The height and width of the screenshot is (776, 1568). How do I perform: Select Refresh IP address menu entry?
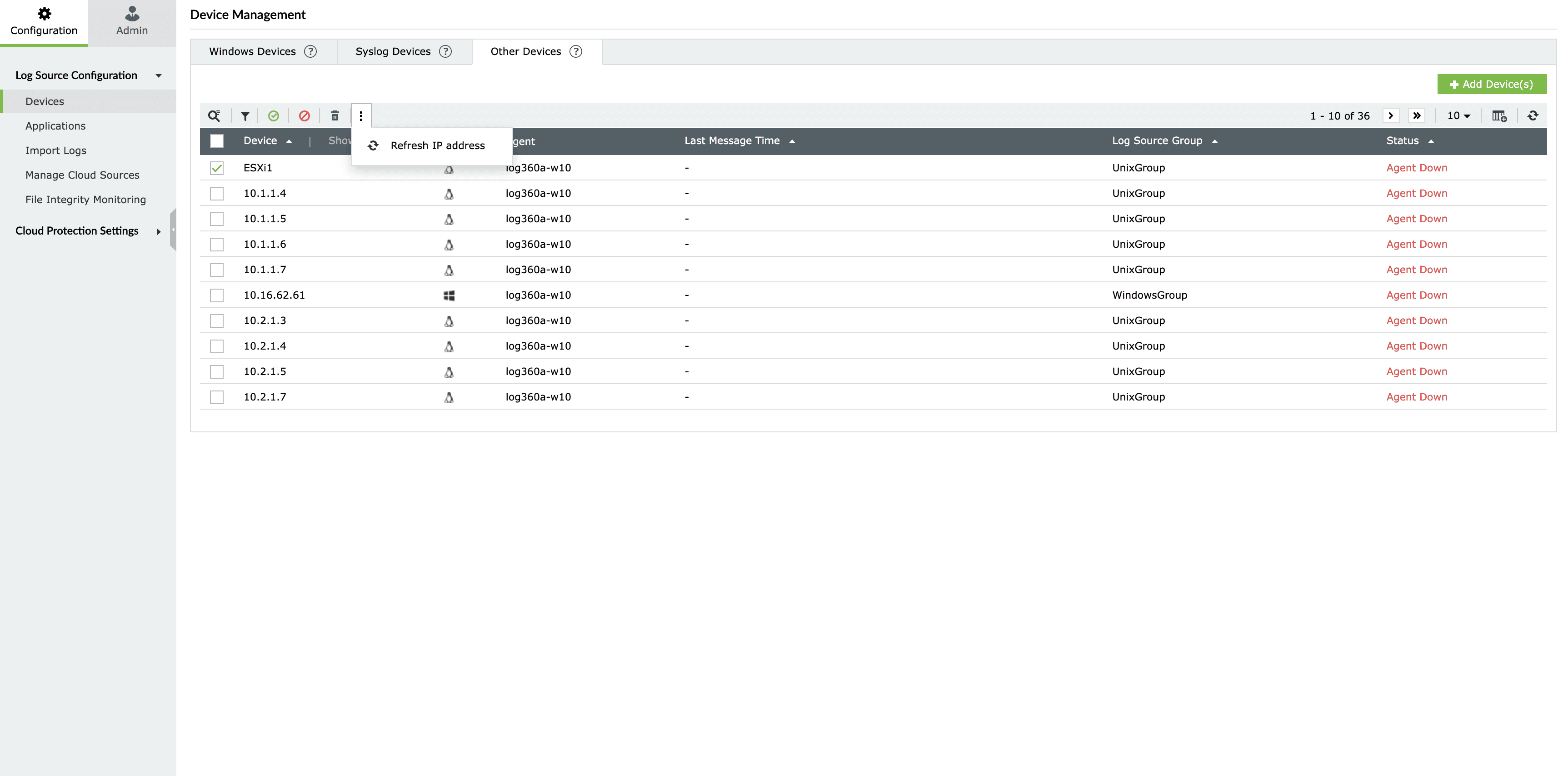(x=437, y=145)
